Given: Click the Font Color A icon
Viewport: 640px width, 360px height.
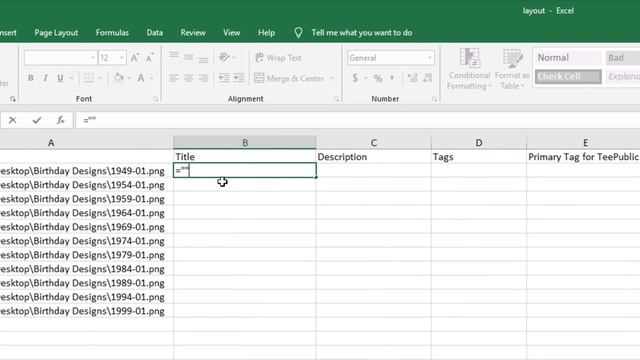Looking at the screenshot, I should [141, 78].
